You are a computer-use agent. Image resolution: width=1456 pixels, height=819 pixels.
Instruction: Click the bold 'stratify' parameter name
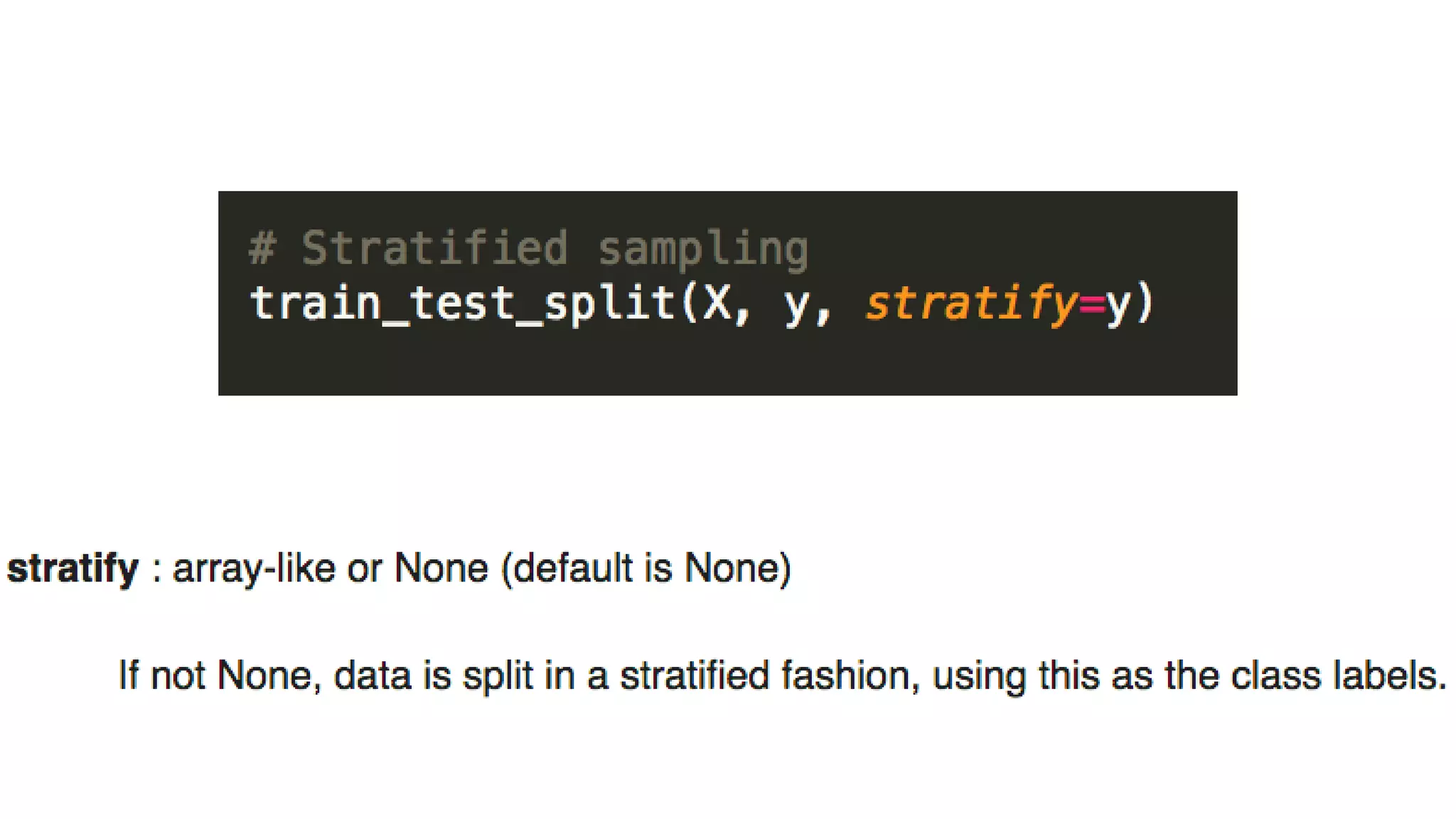[73, 569]
